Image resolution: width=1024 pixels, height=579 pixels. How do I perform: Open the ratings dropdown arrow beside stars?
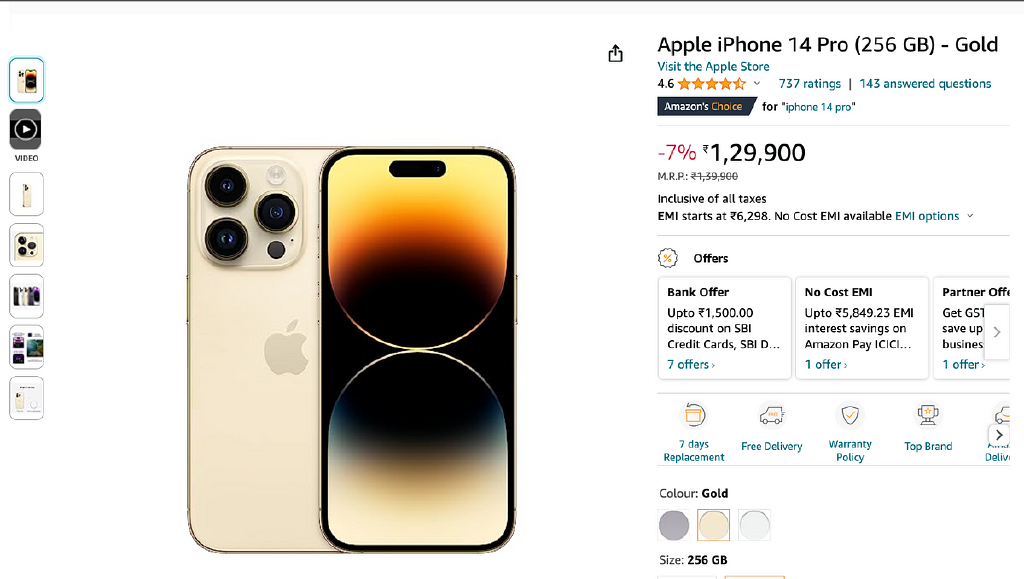coord(757,84)
